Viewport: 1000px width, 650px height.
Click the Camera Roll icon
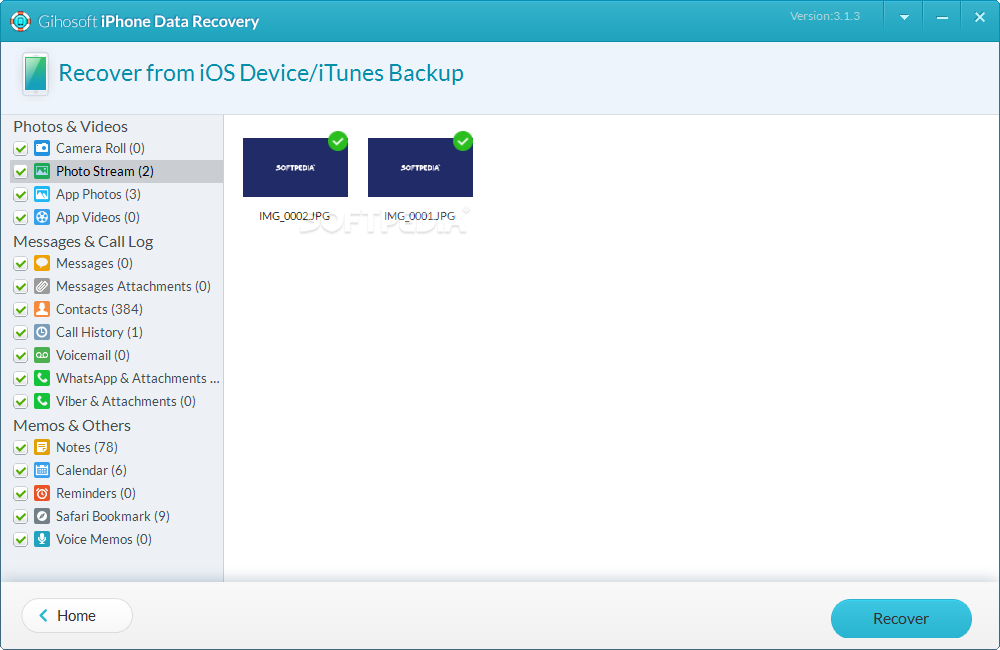(42, 148)
